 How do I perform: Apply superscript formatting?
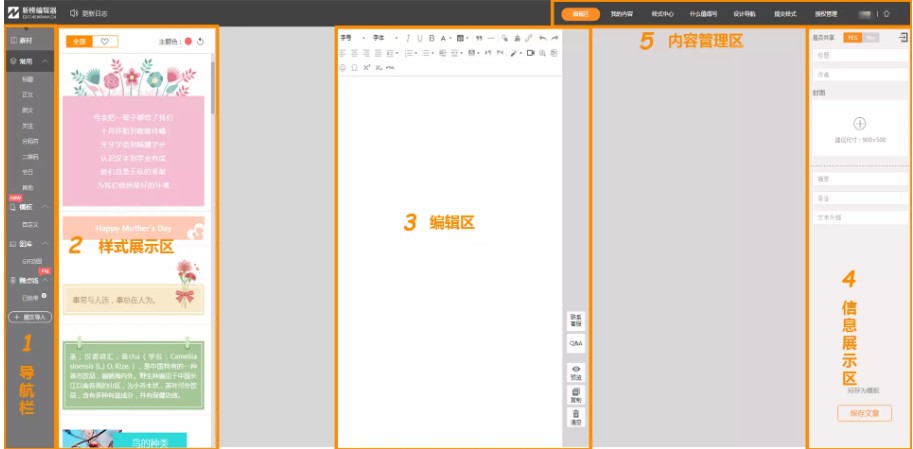[x=367, y=68]
